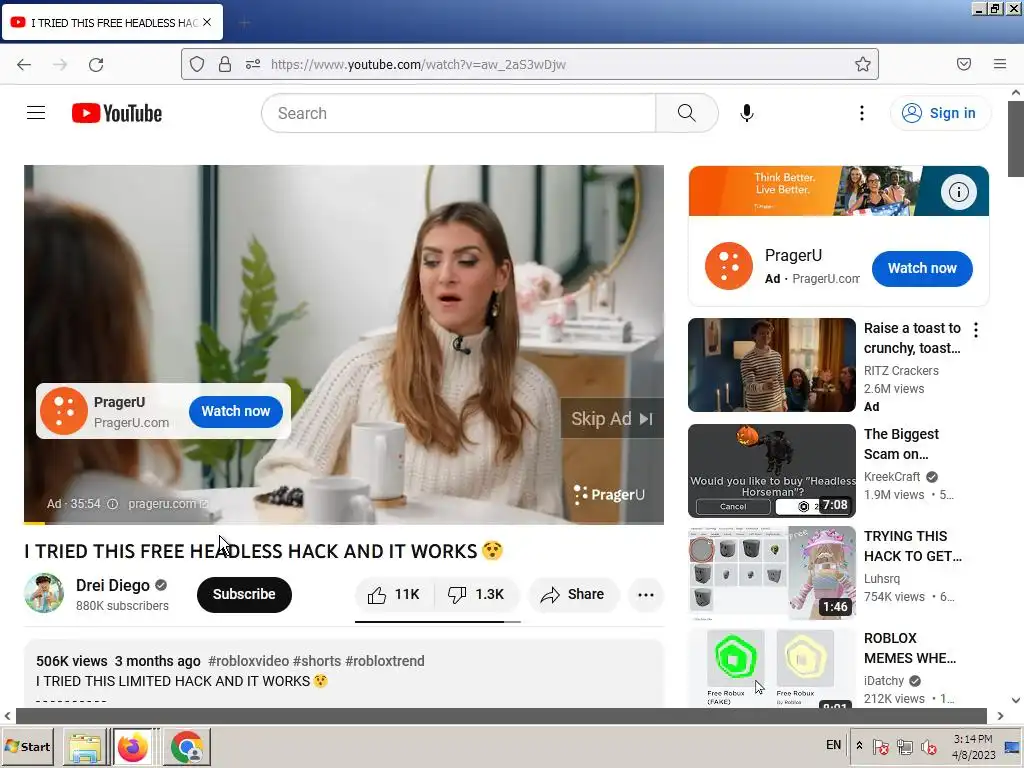Open the tracking protection shield icon
This screenshot has height=768, width=1024.
click(197, 64)
